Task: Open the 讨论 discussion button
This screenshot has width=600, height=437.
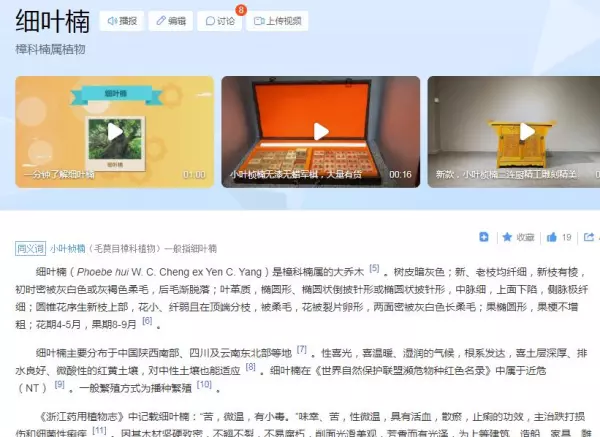Action: (x=220, y=21)
